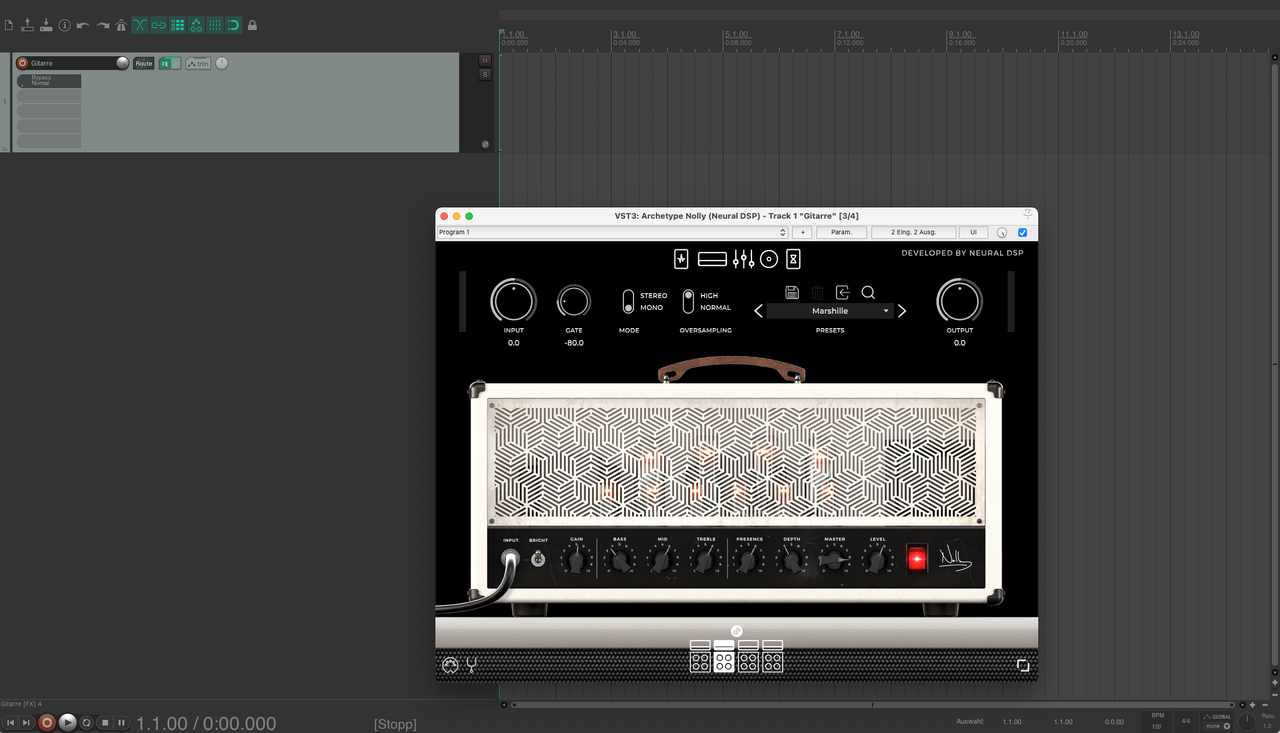The height and width of the screenshot is (733, 1280).
Task: Click the UI button in plugin header
Action: (972, 232)
